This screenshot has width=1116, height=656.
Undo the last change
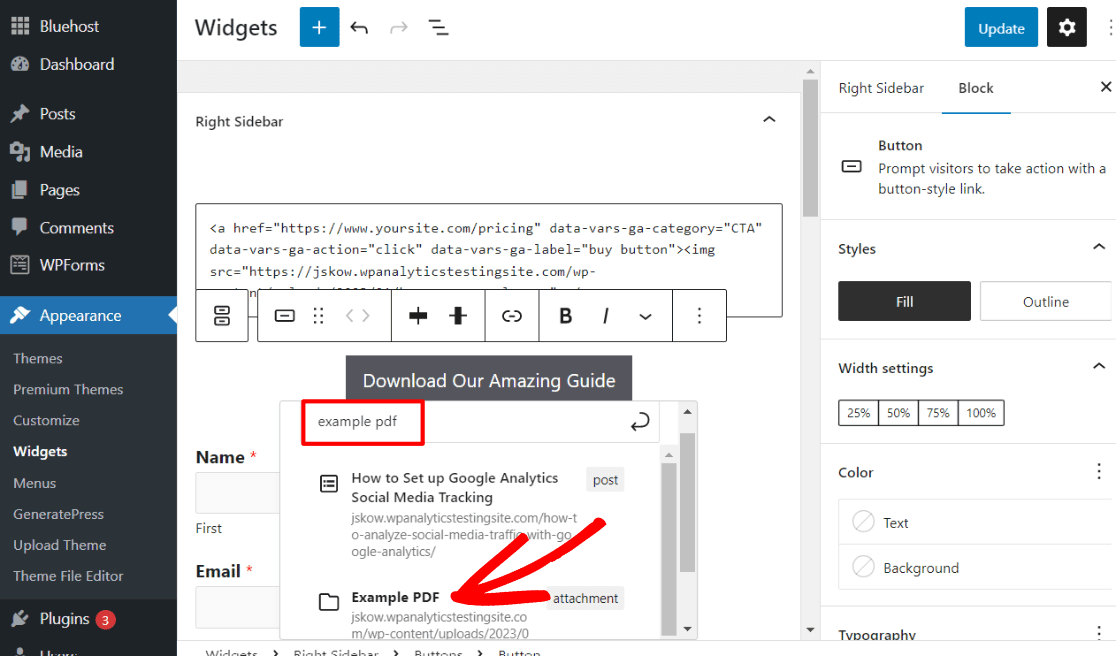tap(359, 27)
